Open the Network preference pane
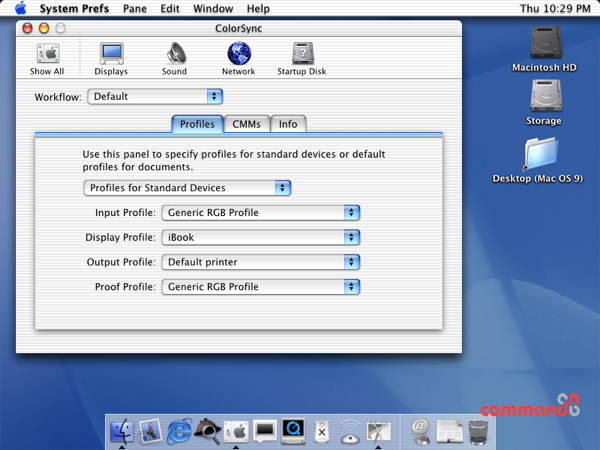The image size is (600, 450). (x=239, y=59)
